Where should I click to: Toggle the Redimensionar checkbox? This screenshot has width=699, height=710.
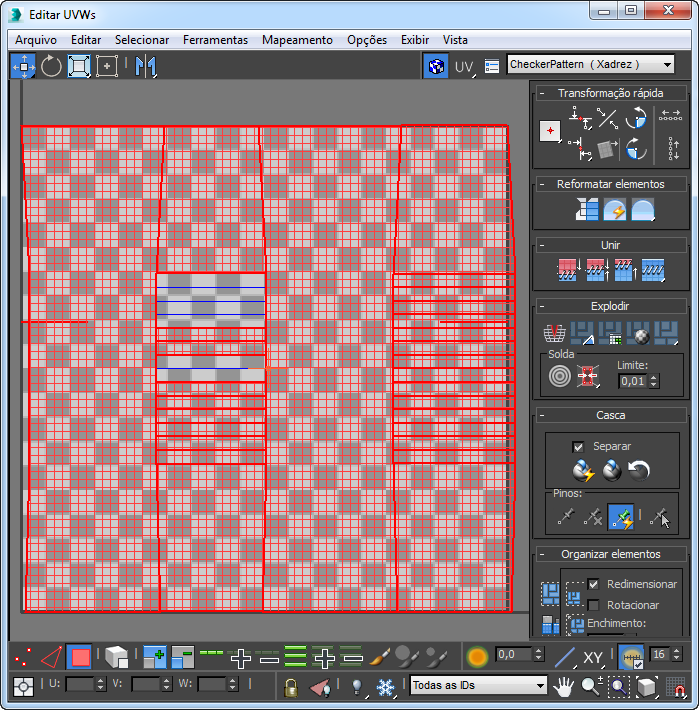coord(593,584)
